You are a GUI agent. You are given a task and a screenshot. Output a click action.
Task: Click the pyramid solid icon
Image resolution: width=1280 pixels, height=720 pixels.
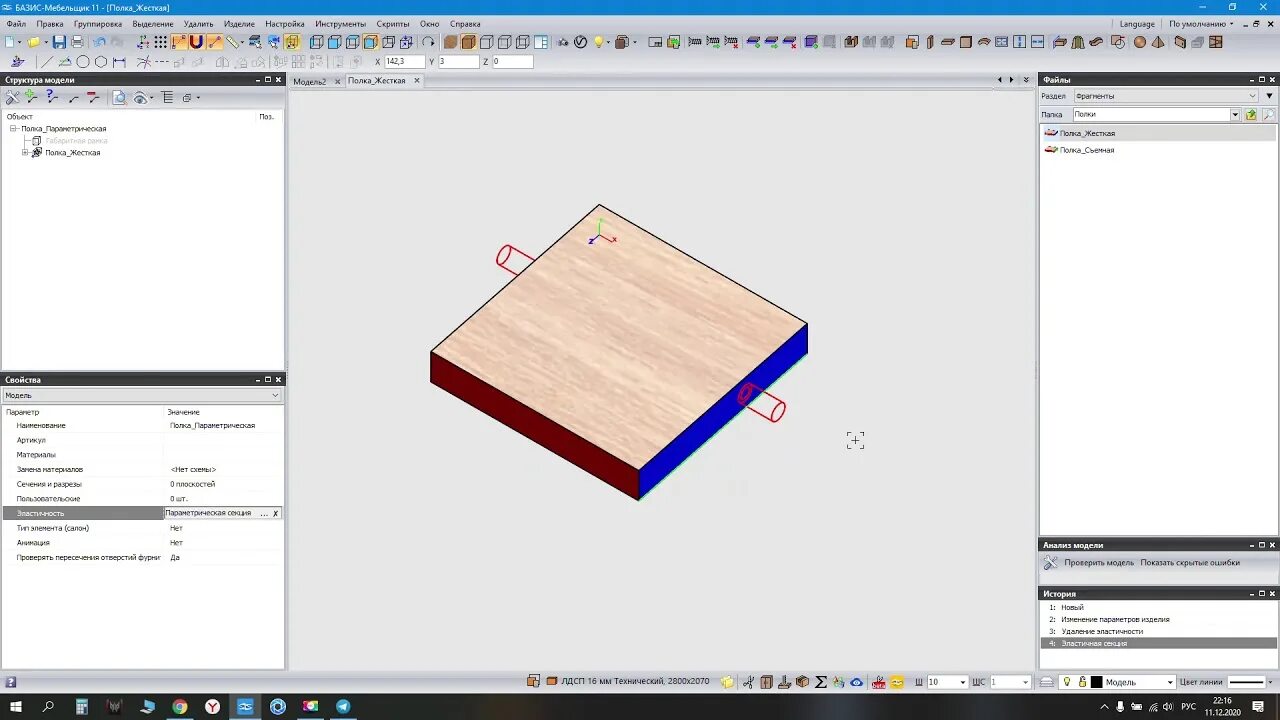1157,42
